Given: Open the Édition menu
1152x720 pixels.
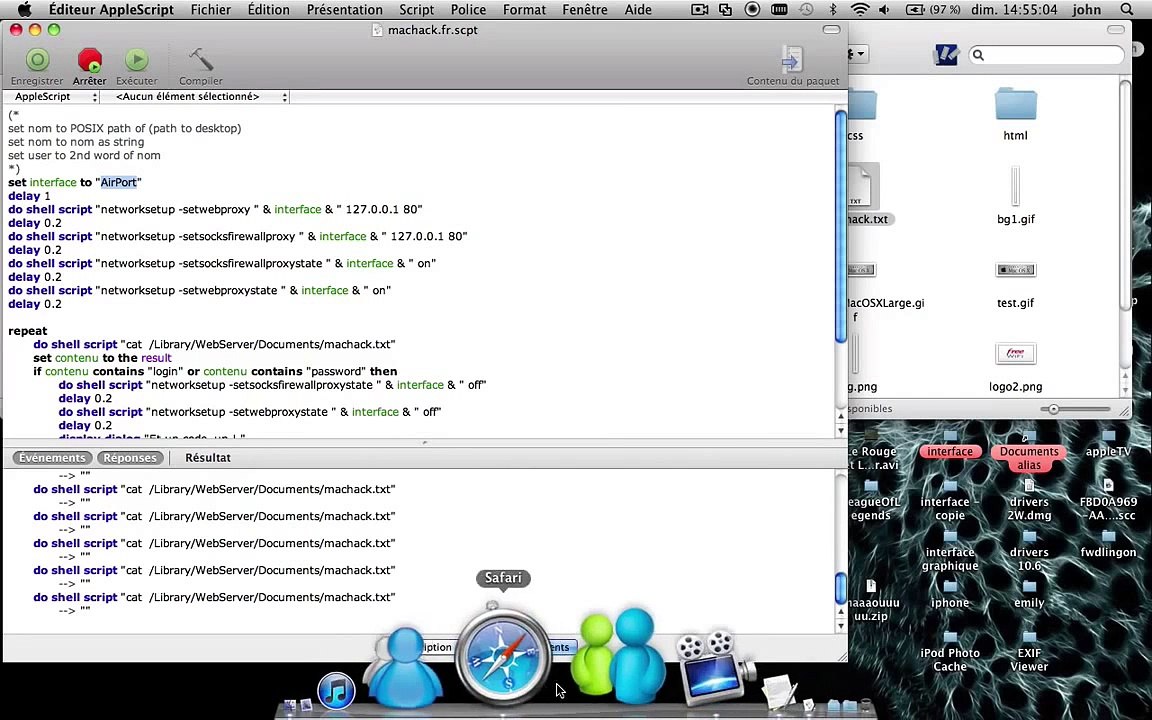Looking at the screenshot, I should pos(268,10).
